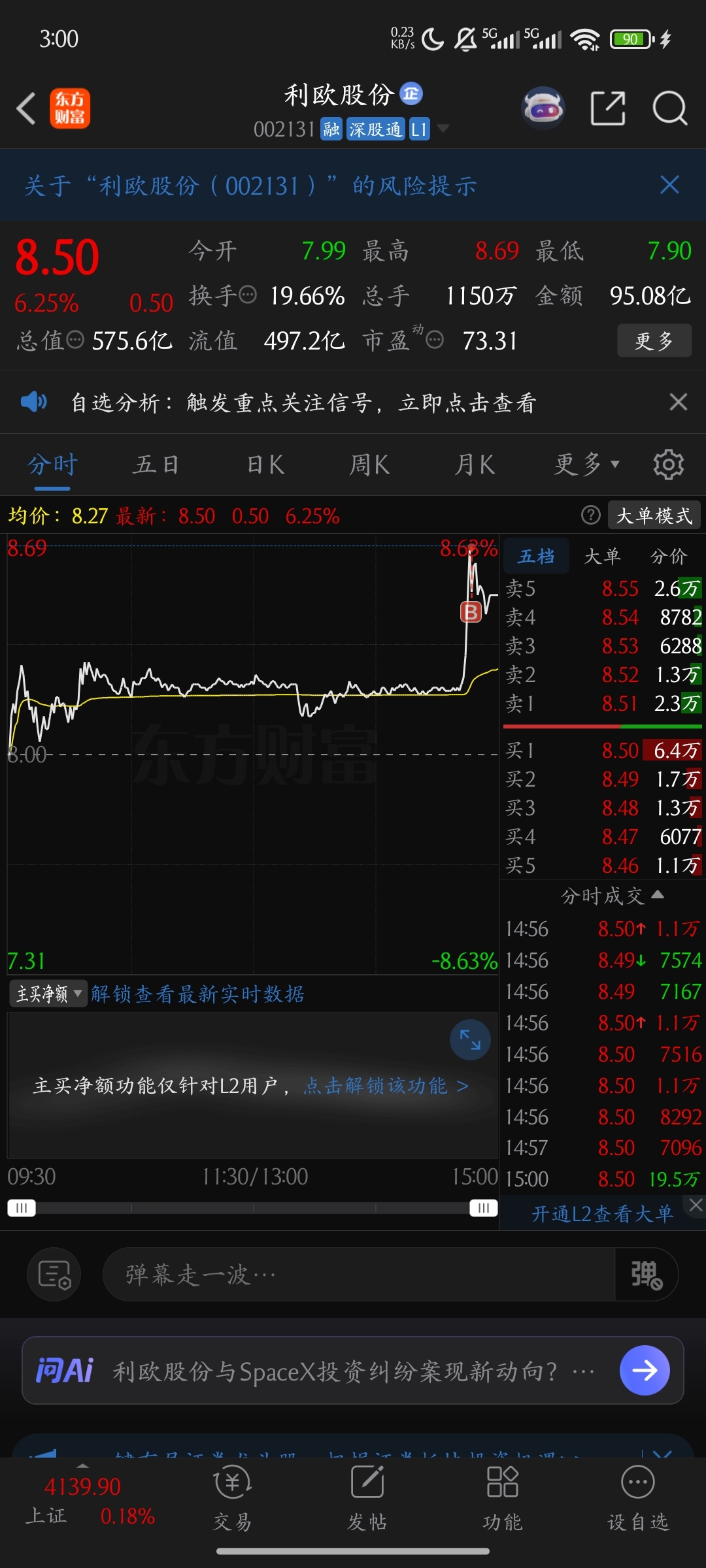Tap the 卖5 8.55 order row
Image resolution: width=706 pixels, height=1568 pixels.
point(603,589)
